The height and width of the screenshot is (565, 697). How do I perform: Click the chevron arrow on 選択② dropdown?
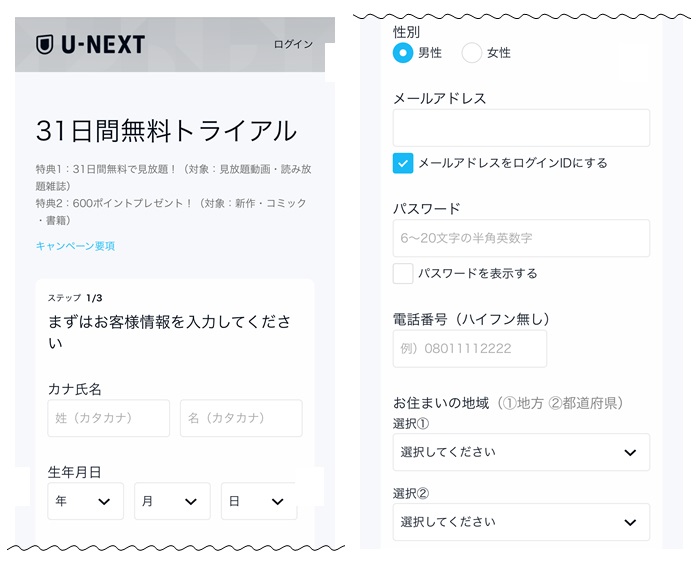pos(630,523)
